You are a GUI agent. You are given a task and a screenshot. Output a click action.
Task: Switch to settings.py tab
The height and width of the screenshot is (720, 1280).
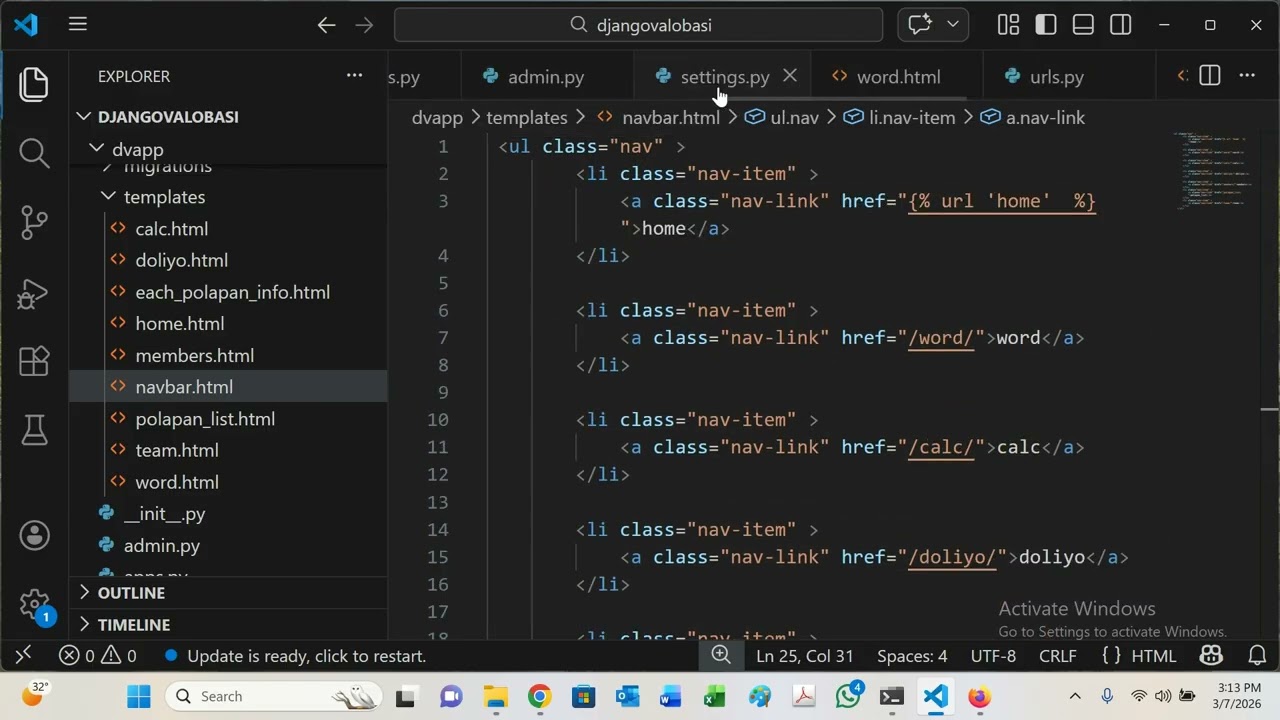724,77
